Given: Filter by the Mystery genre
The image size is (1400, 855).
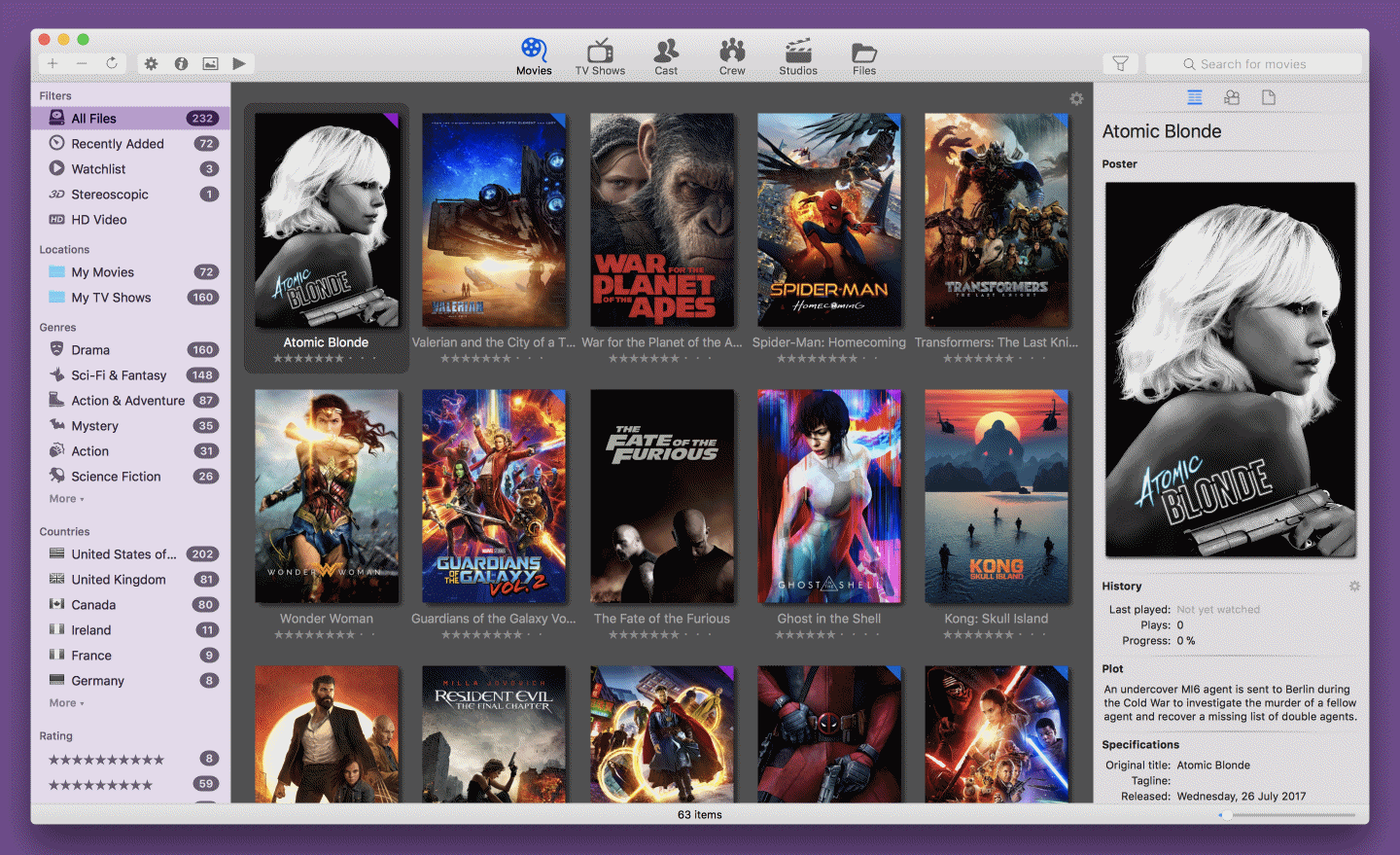Looking at the screenshot, I should pyautogui.click(x=130, y=425).
